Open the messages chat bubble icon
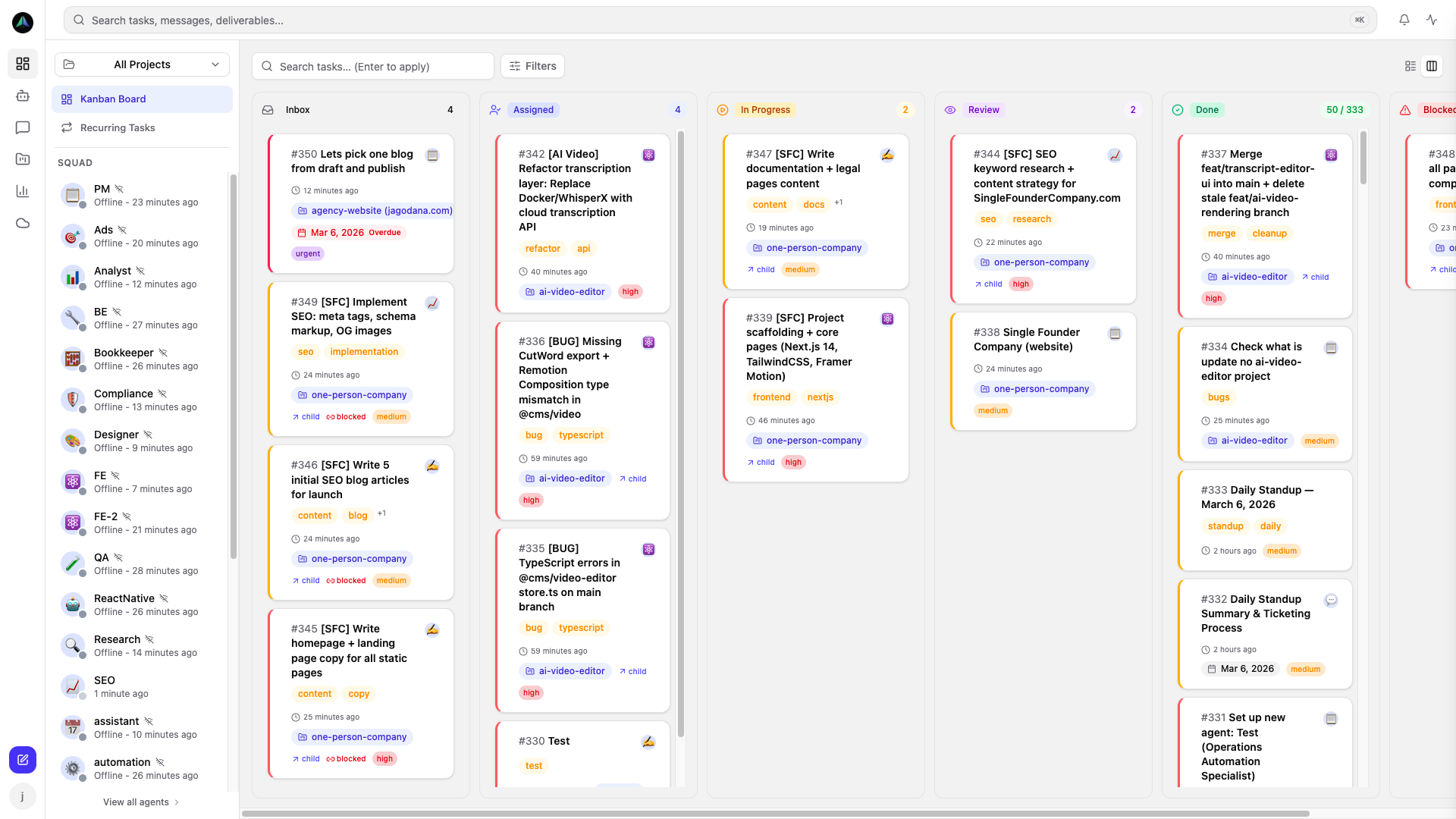The image size is (1456, 819). [x=23, y=127]
